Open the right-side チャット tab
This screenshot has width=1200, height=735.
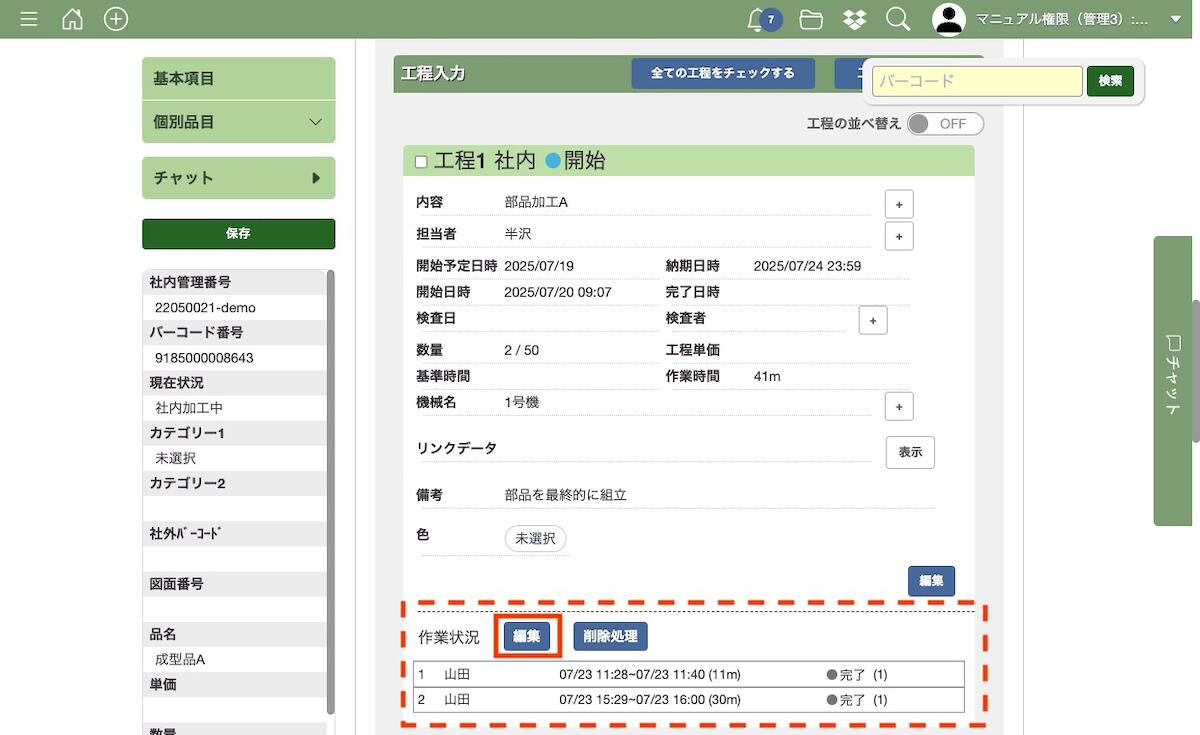(1175, 380)
